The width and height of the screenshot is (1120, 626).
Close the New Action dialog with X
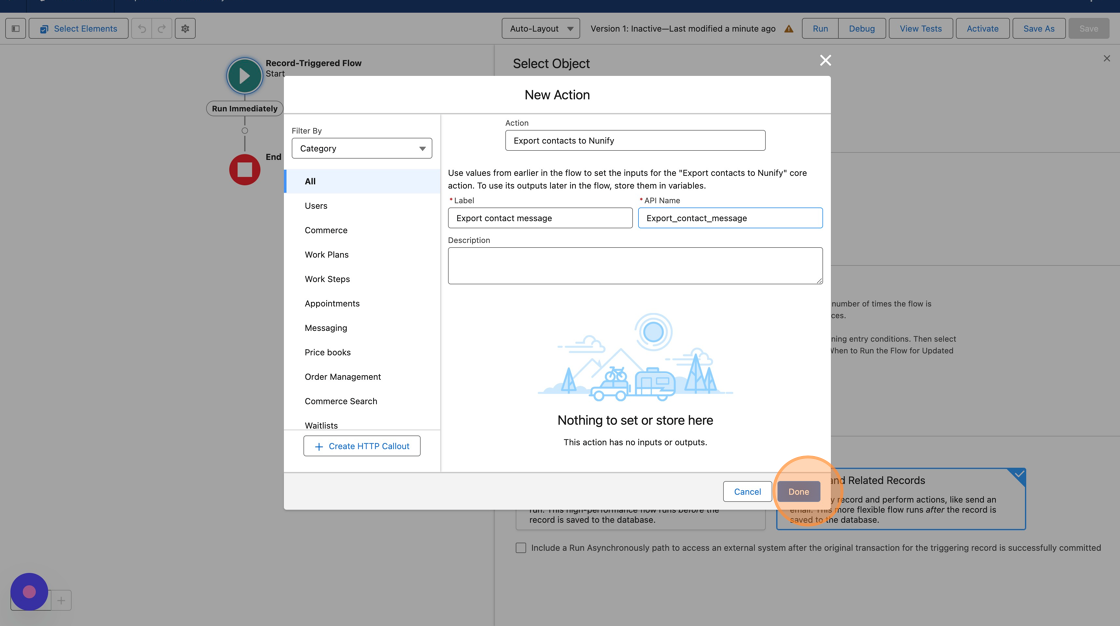pyautogui.click(x=825, y=61)
